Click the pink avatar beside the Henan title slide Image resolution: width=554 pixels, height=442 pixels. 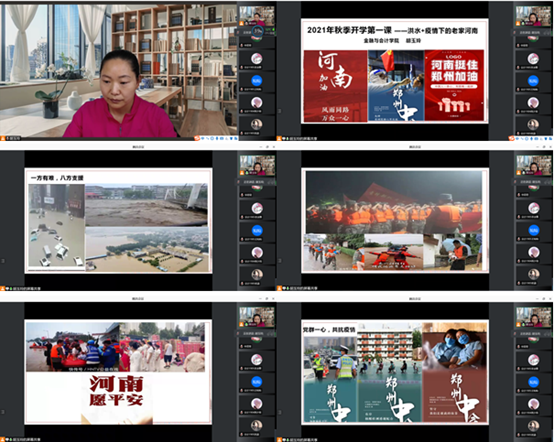pos(533,59)
